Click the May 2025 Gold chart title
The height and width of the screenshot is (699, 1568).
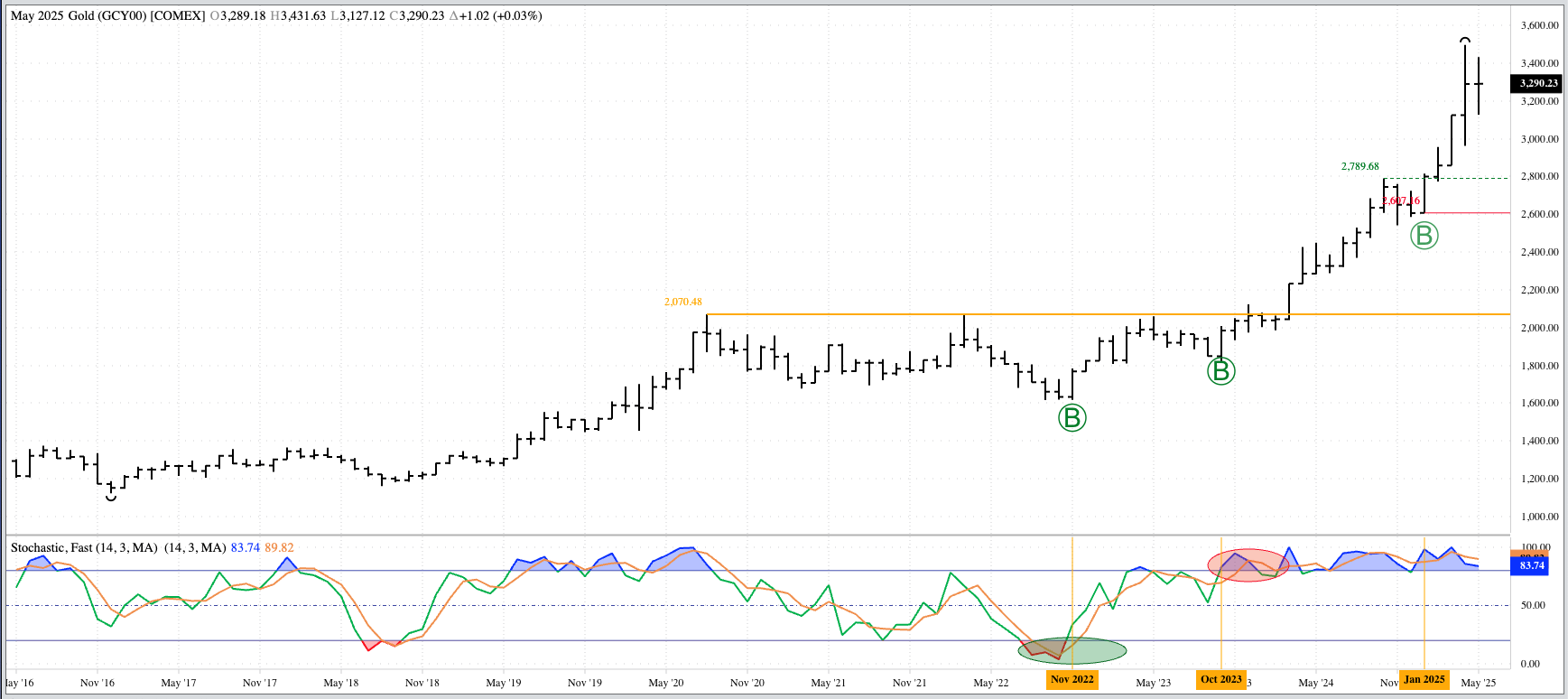(107, 15)
